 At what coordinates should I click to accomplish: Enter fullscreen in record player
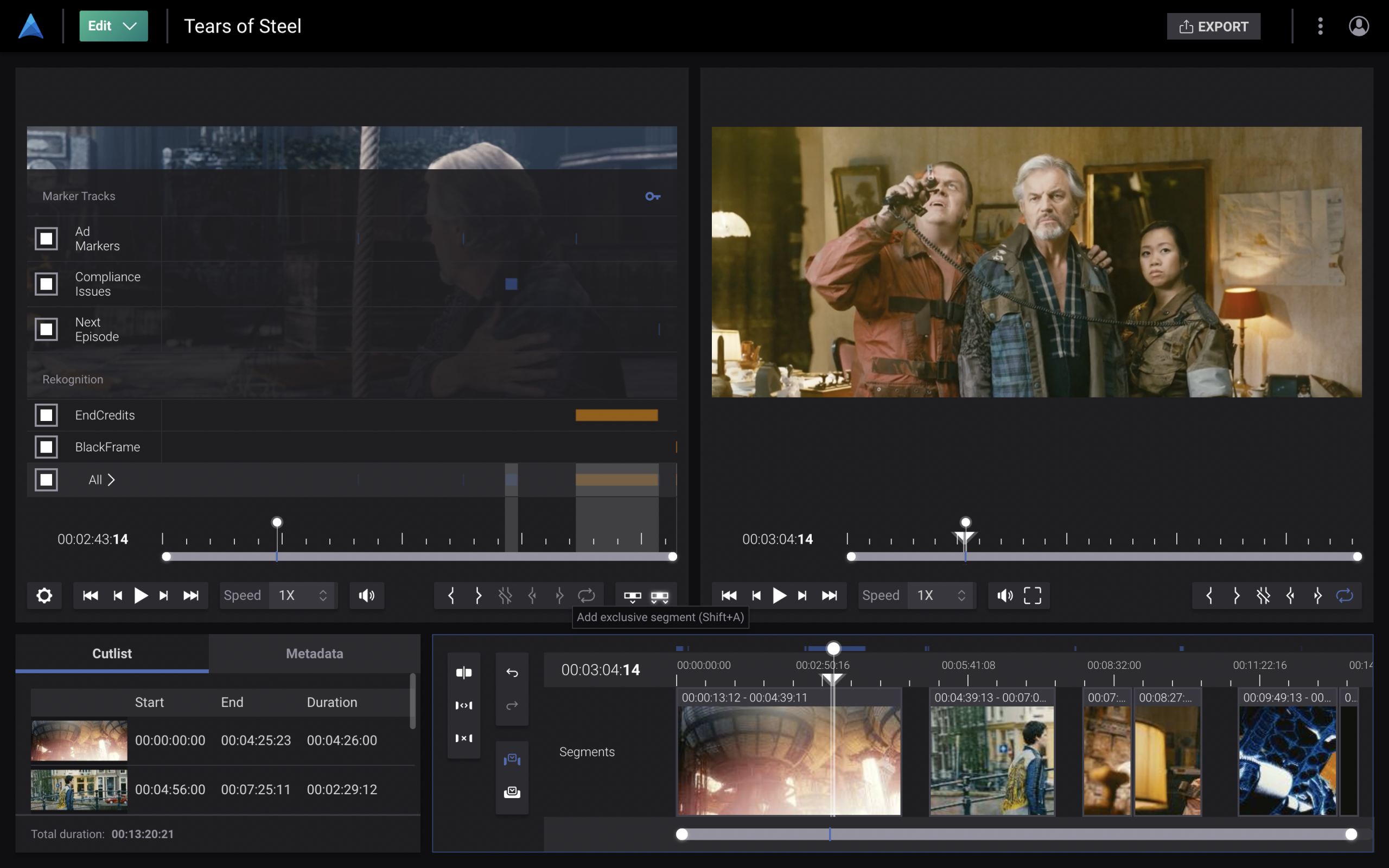tap(1033, 595)
